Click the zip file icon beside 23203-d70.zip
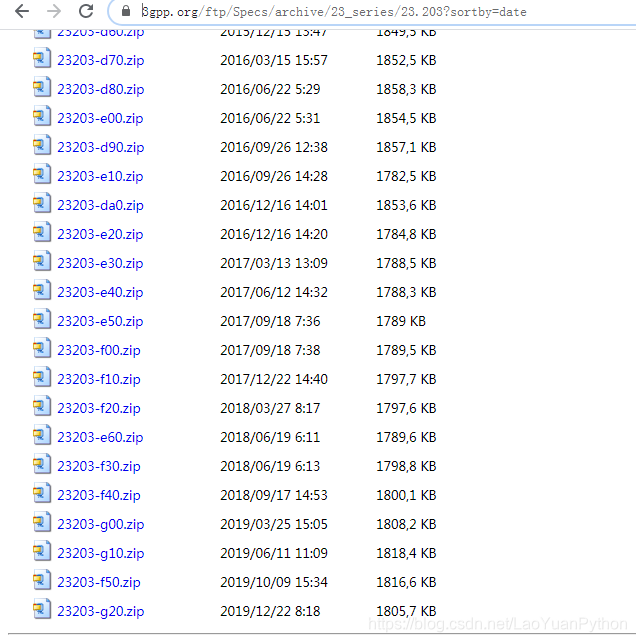The width and height of the screenshot is (636, 642). [42, 58]
